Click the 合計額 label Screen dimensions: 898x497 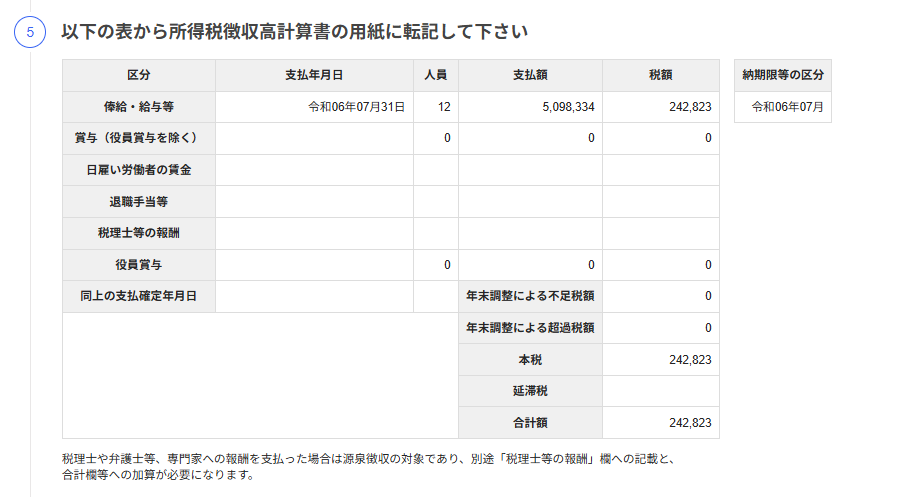click(x=530, y=423)
